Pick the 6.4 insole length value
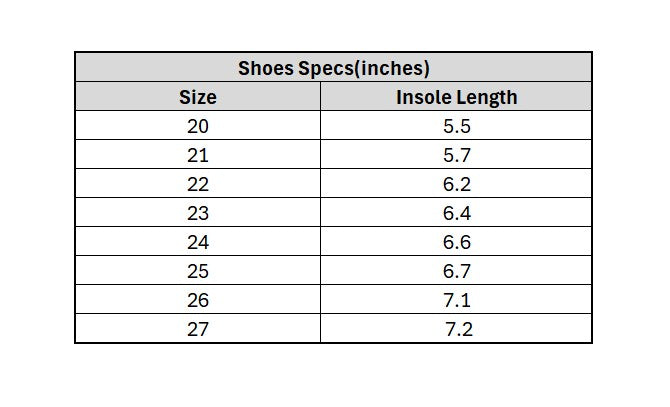Viewport: 670px width, 407px height. pyautogui.click(x=457, y=213)
